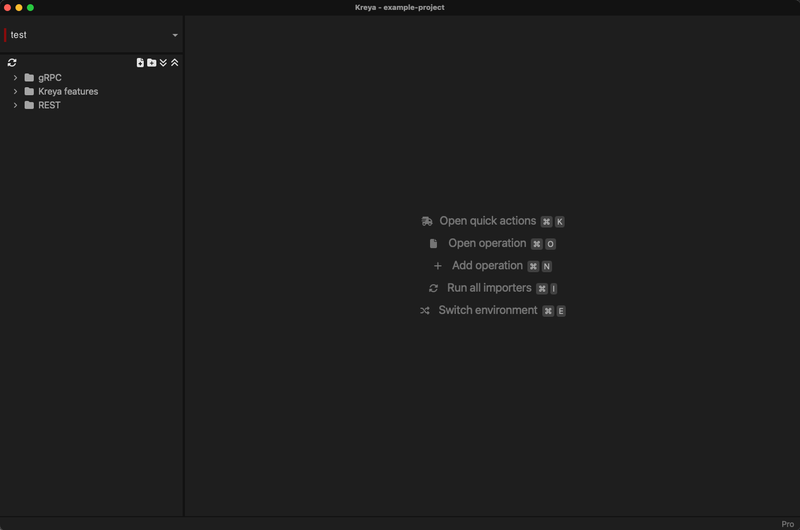Click the gRPC folder icon
The height and width of the screenshot is (530, 800).
click(x=29, y=78)
